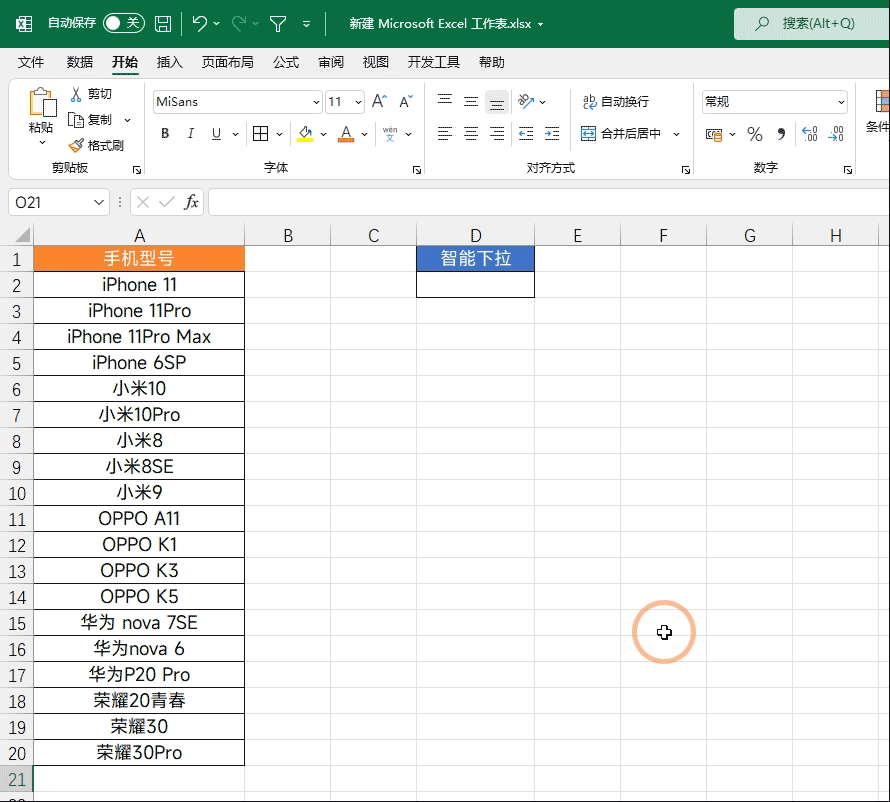Toggle Italic formatting
Screen dimensions: 890x802
click(191, 134)
